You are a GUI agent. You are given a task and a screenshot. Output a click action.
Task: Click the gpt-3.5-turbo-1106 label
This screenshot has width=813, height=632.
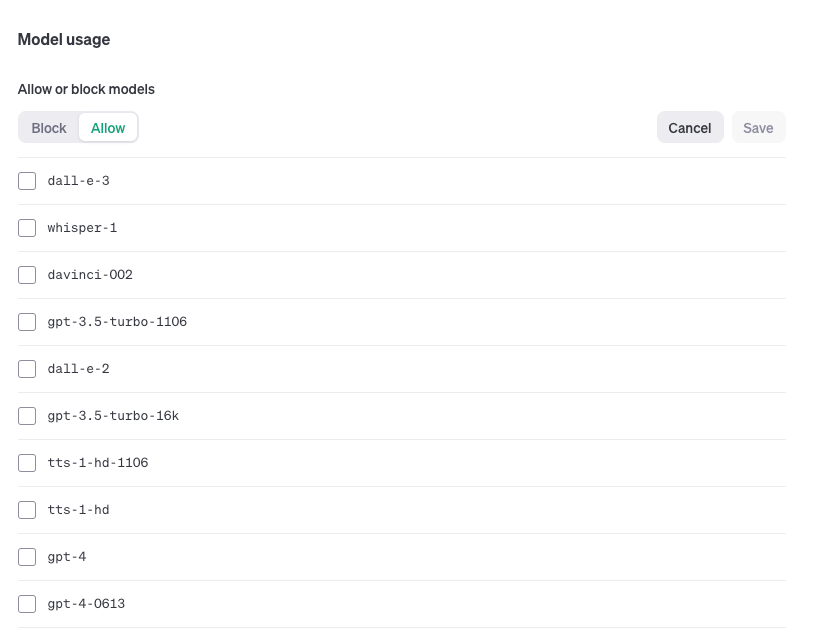117,322
